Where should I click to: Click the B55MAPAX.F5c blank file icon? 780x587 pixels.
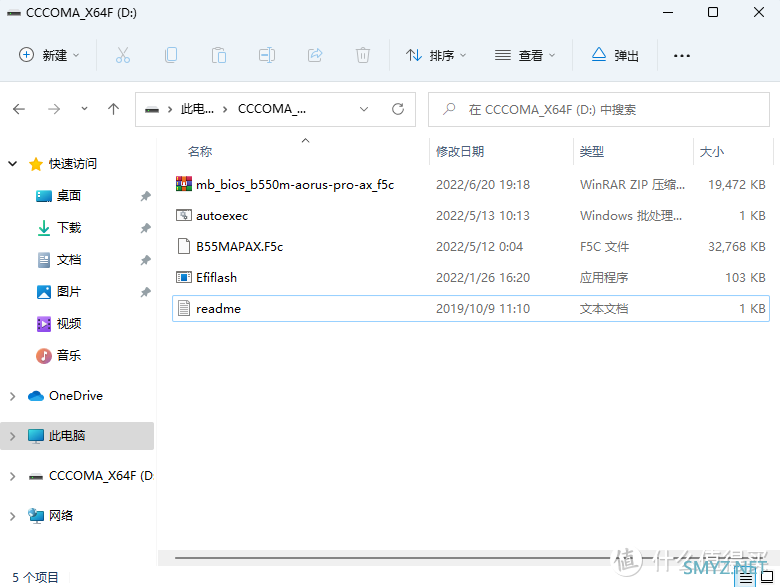(x=184, y=246)
